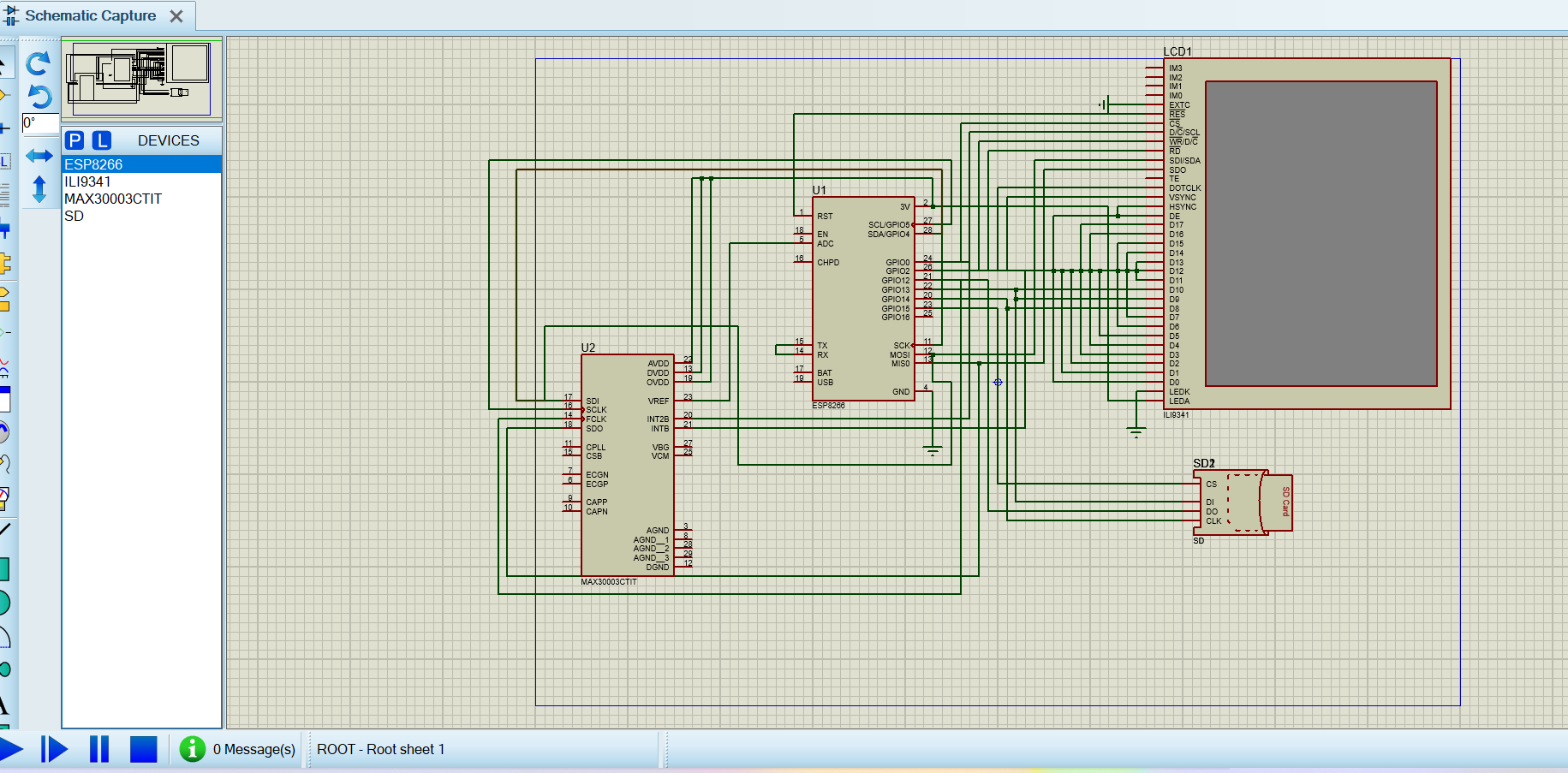This screenshot has height=773, width=1568.
Task: Select the 2D circle graphics tool
Action: [x=4, y=603]
